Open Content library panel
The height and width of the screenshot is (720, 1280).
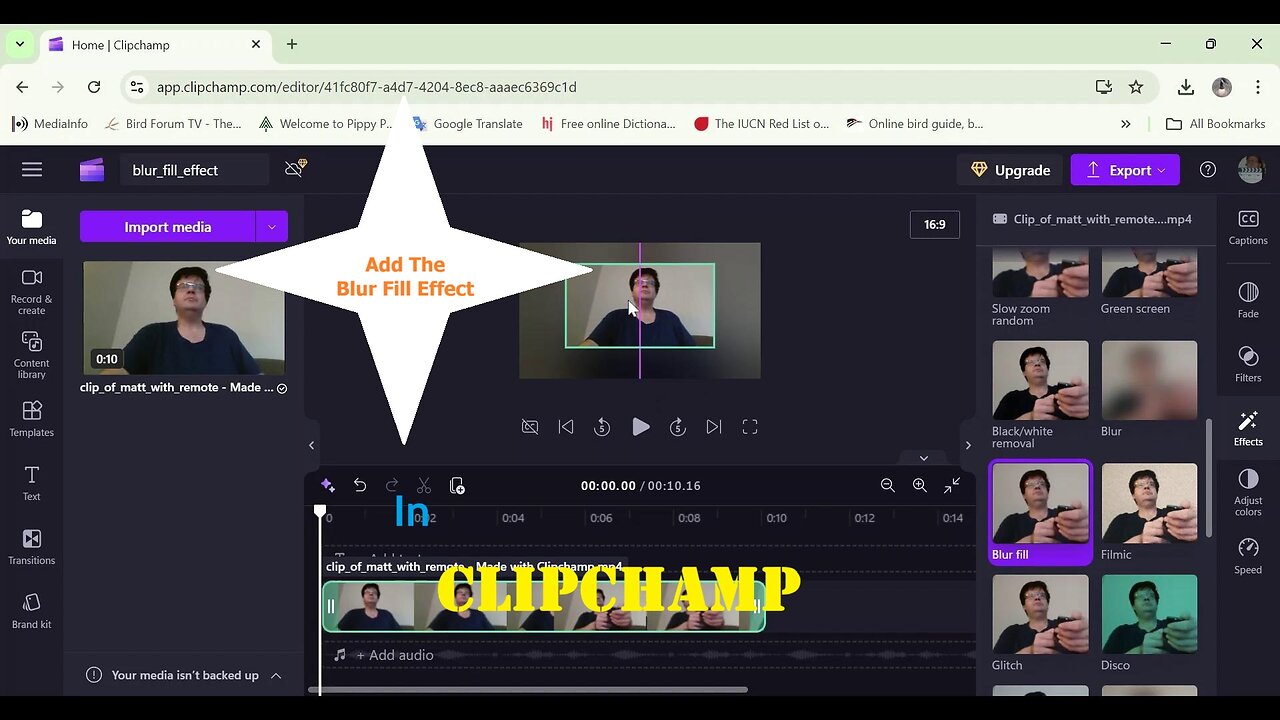tap(32, 355)
